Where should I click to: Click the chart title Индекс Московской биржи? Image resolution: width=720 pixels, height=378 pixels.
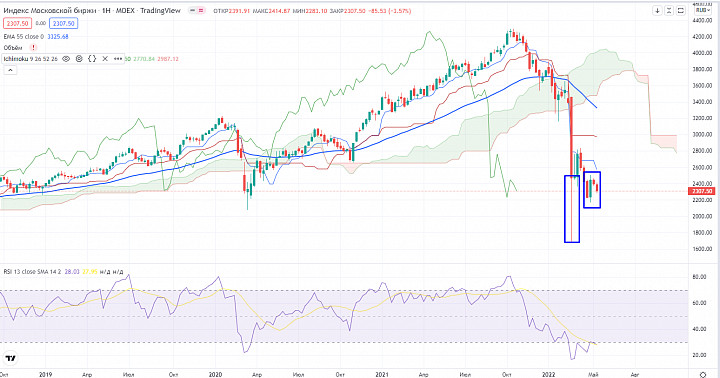click(51, 11)
